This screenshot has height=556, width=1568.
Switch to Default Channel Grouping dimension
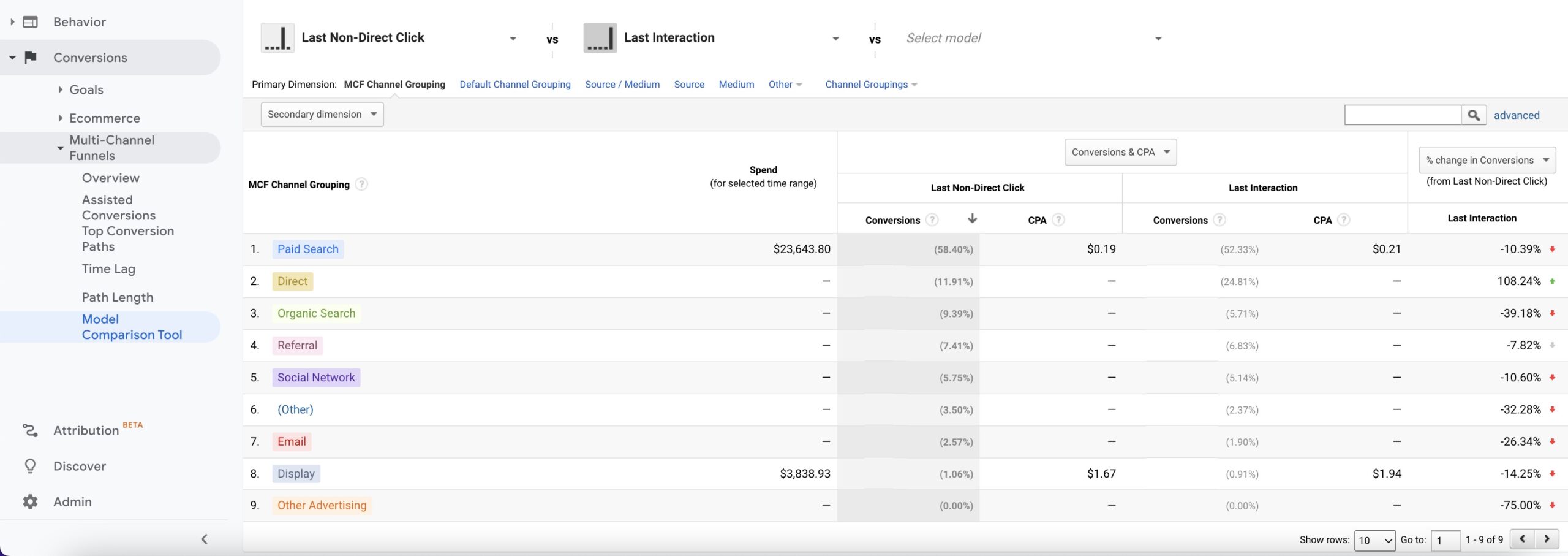tap(514, 85)
